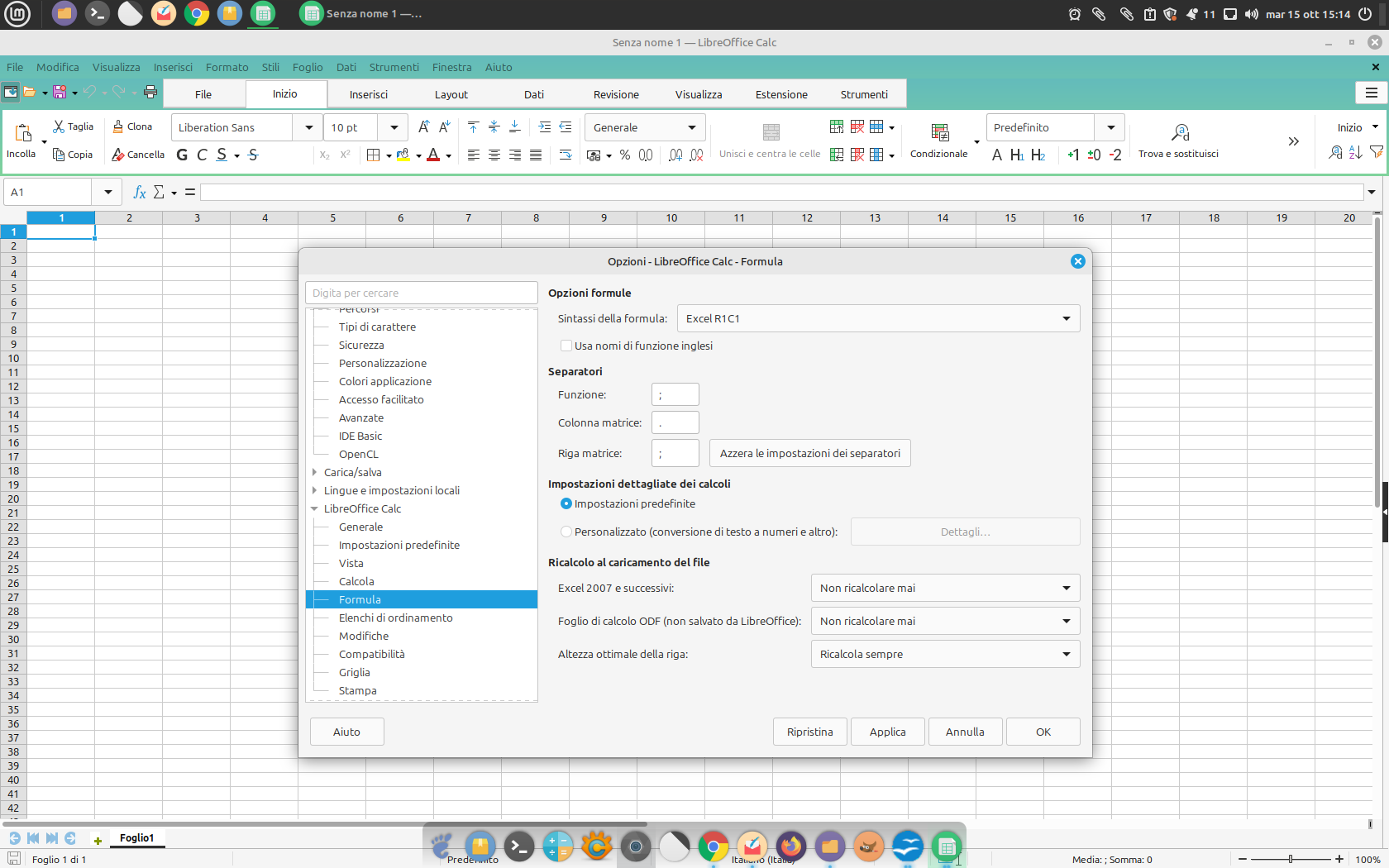Screen dimensions: 1389x868
Task: Click the font color red A swatch
Action: tap(433, 155)
